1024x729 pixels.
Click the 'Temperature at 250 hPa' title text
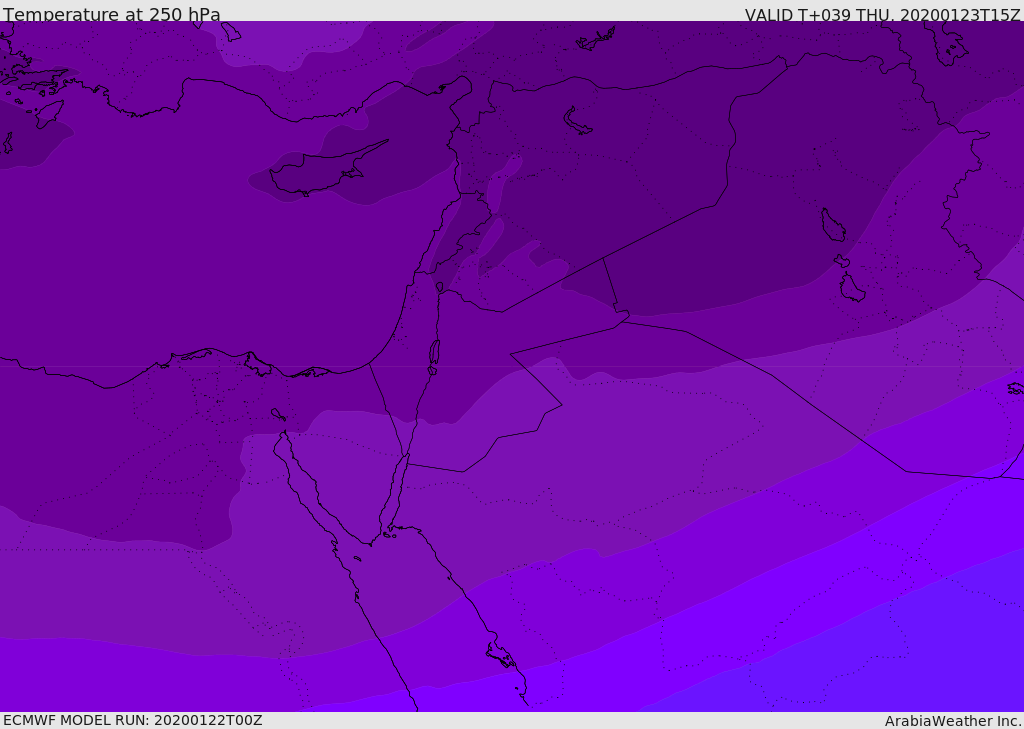click(x=112, y=14)
